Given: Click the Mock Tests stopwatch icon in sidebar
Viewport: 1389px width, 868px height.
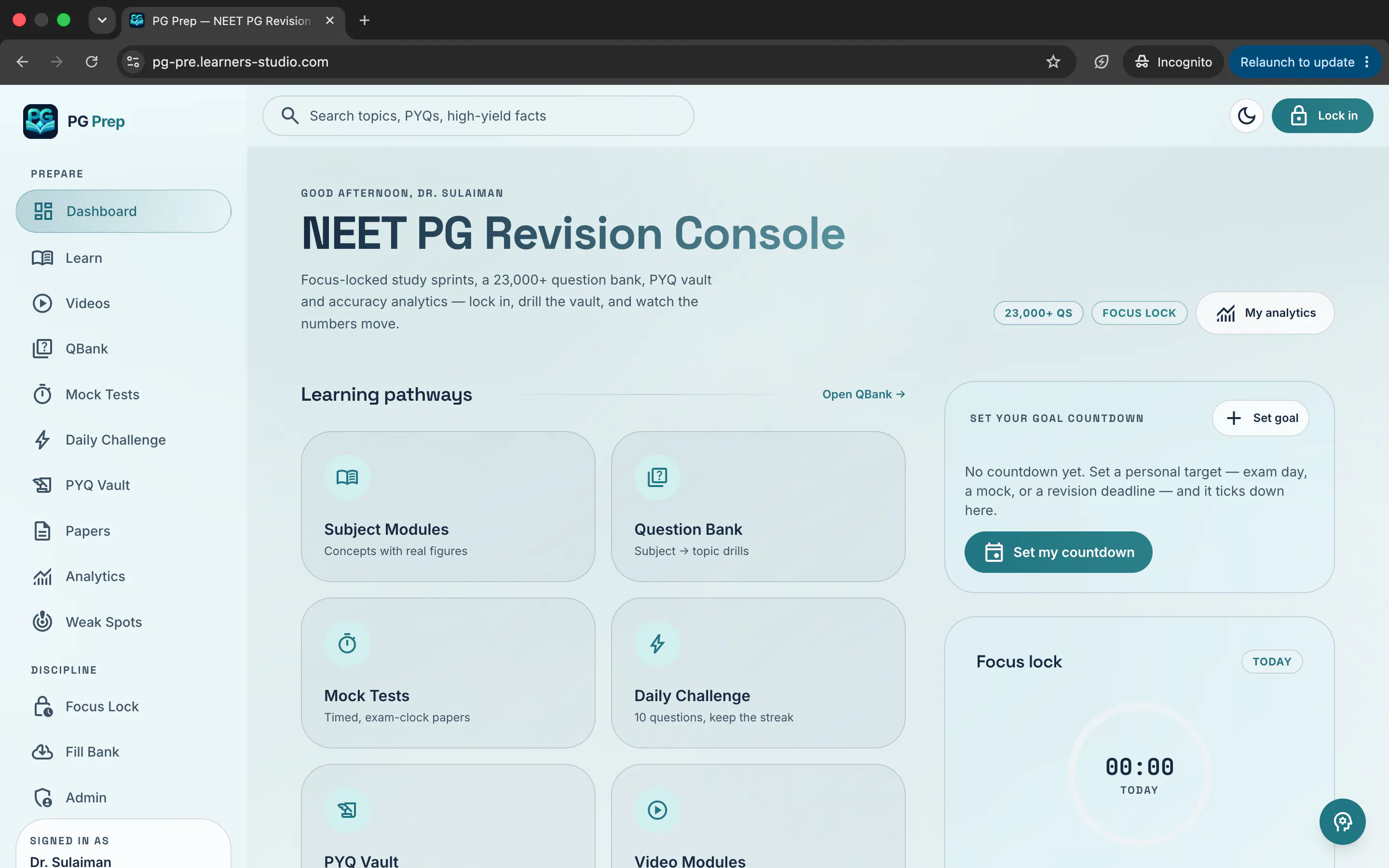Looking at the screenshot, I should pyautogui.click(x=42, y=394).
